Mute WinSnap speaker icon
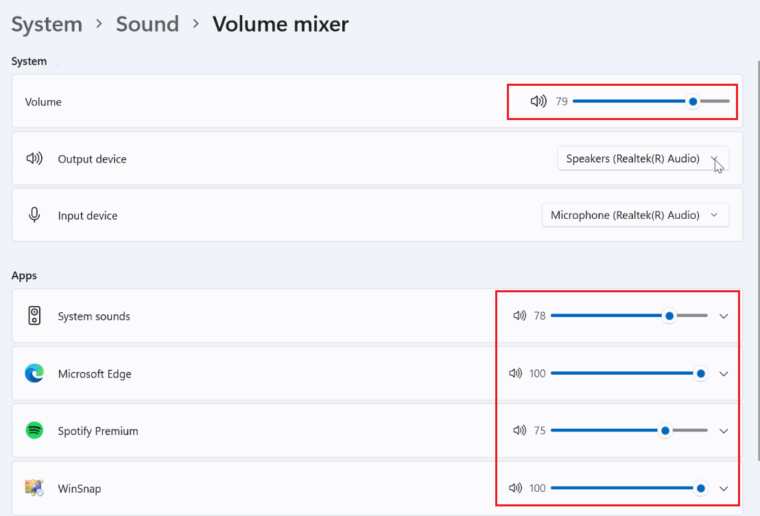The height and width of the screenshot is (516, 760). [x=515, y=488]
